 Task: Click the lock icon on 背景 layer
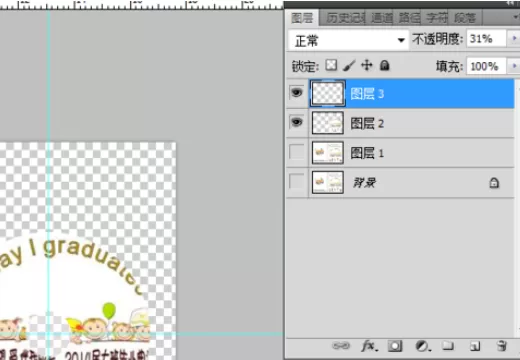coord(494,183)
